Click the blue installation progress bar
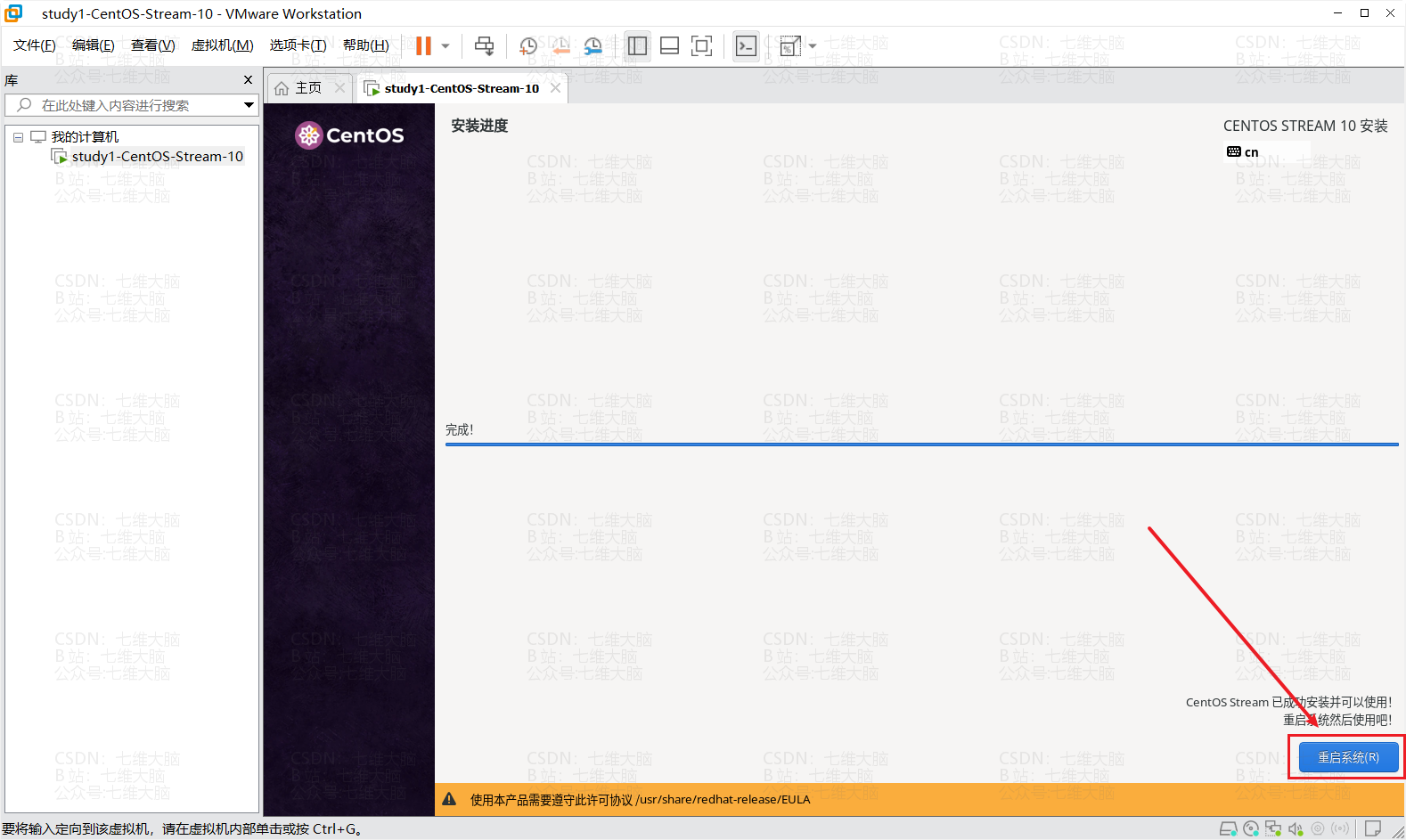The width and height of the screenshot is (1406, 840). (922, 444)
